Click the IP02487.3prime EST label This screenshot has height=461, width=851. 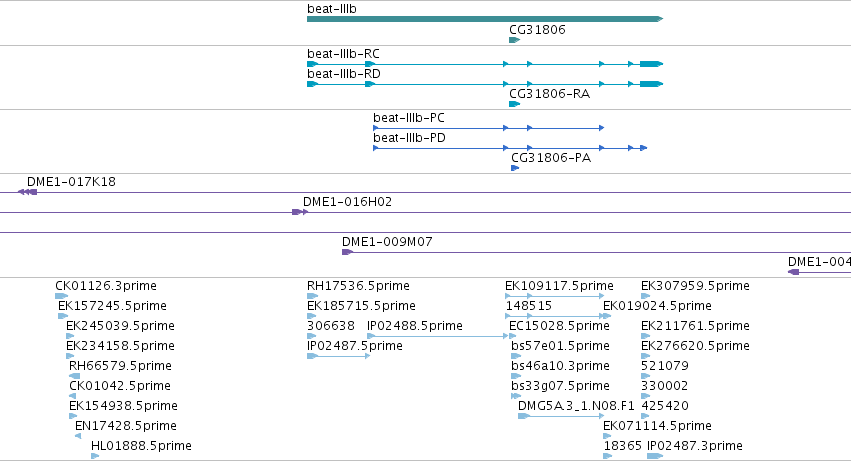point(695,446)
